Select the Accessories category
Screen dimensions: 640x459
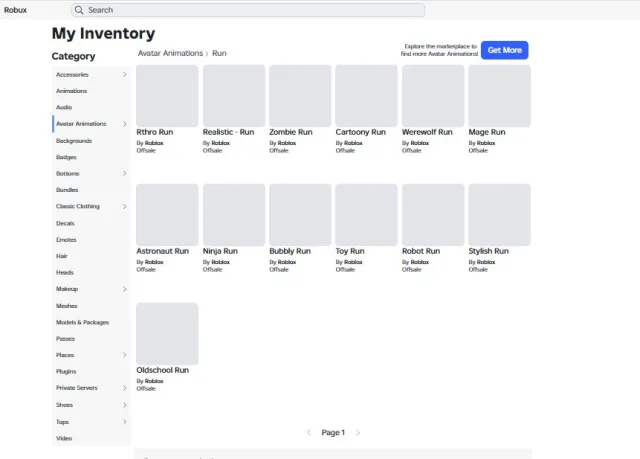pos(72,75)
